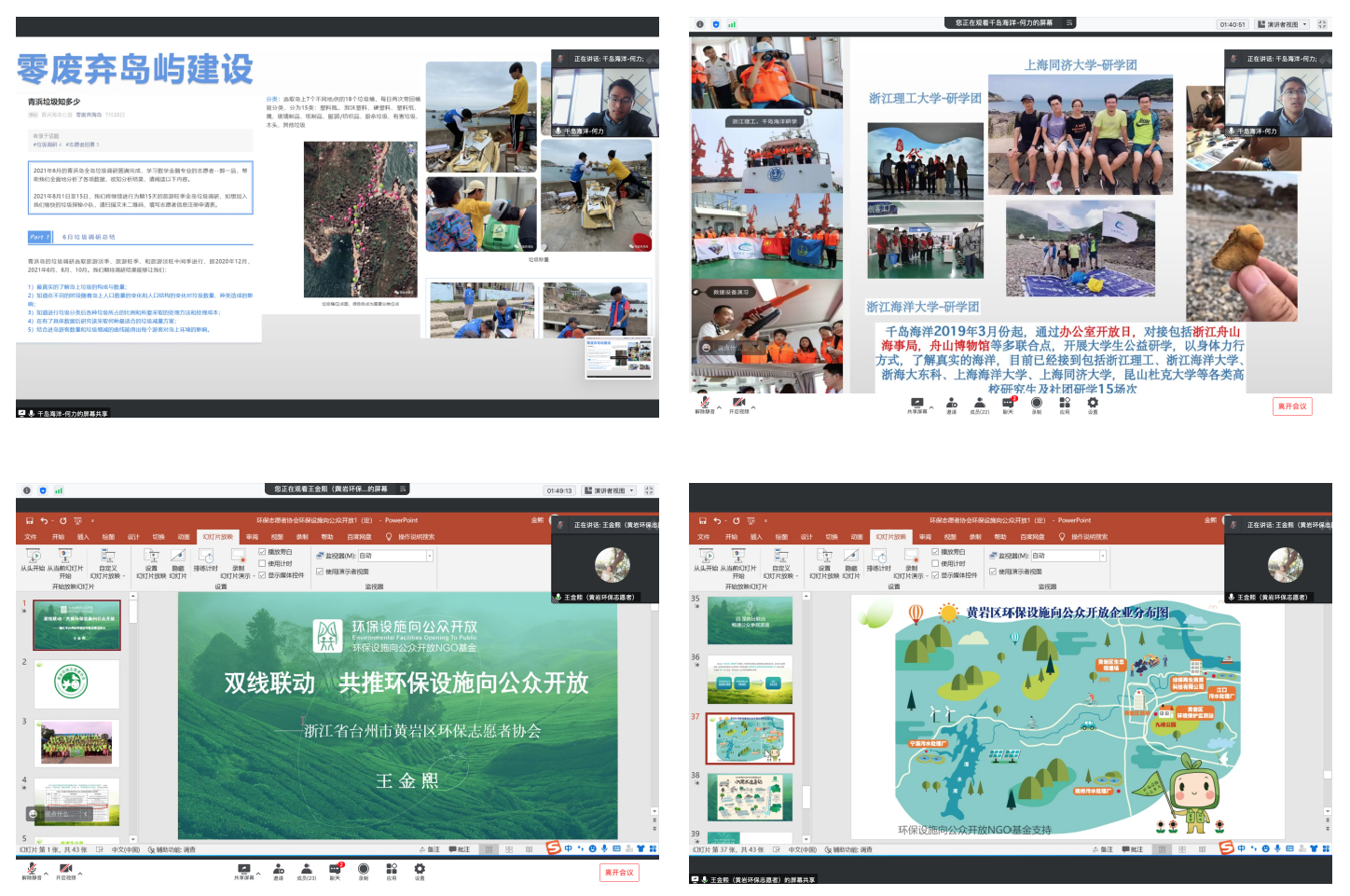Click 邀请 invite icon in the 01:40:51 meeting window

click(951, 402)
